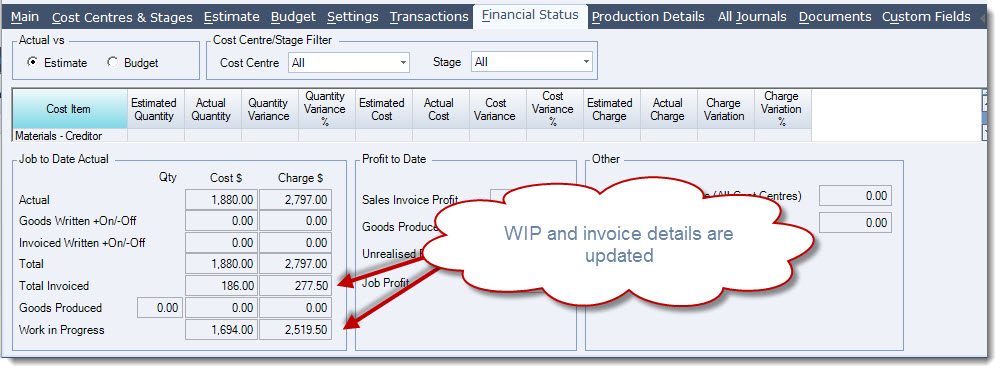Click Total Invoiced cost field 186.00
The width and height of the screenshot is (1002, 373).
coord(221,285)
